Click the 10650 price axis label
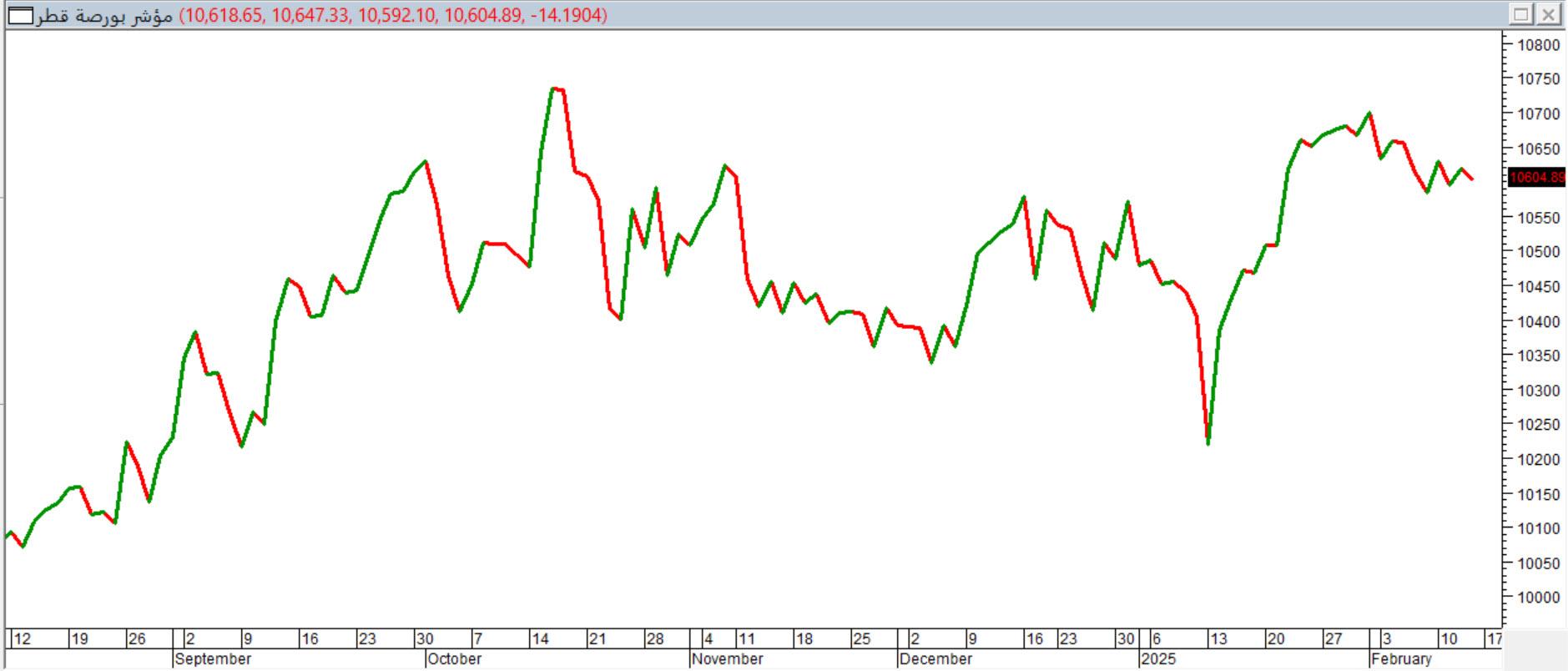 pyautogui.click(x=1538, y=149)
